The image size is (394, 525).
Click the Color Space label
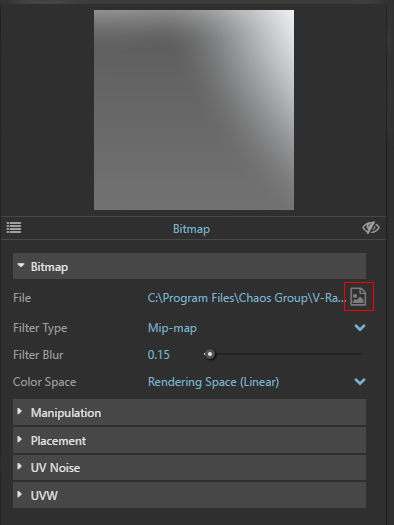45,382
